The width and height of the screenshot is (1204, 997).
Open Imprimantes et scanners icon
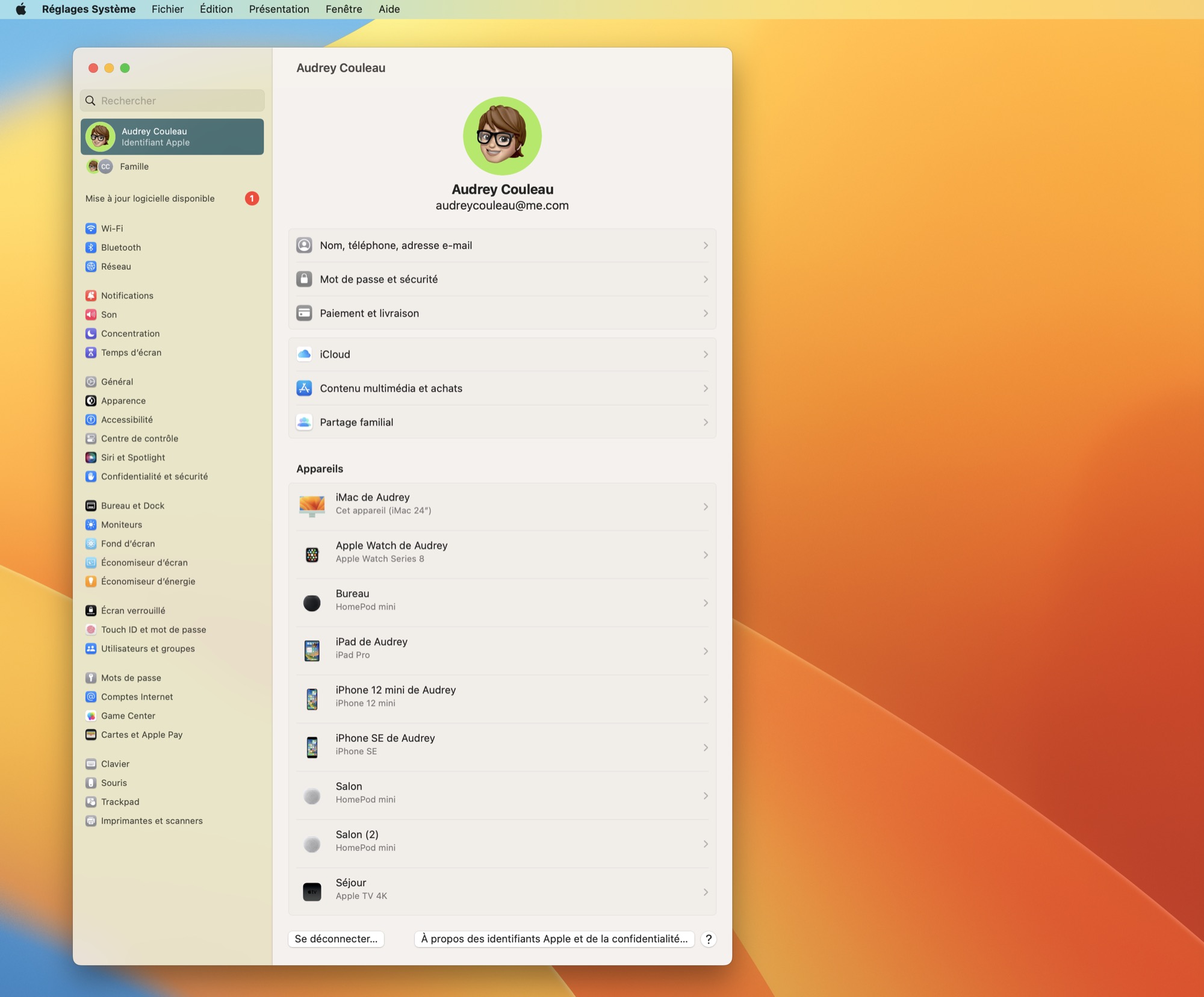(91, 821)
